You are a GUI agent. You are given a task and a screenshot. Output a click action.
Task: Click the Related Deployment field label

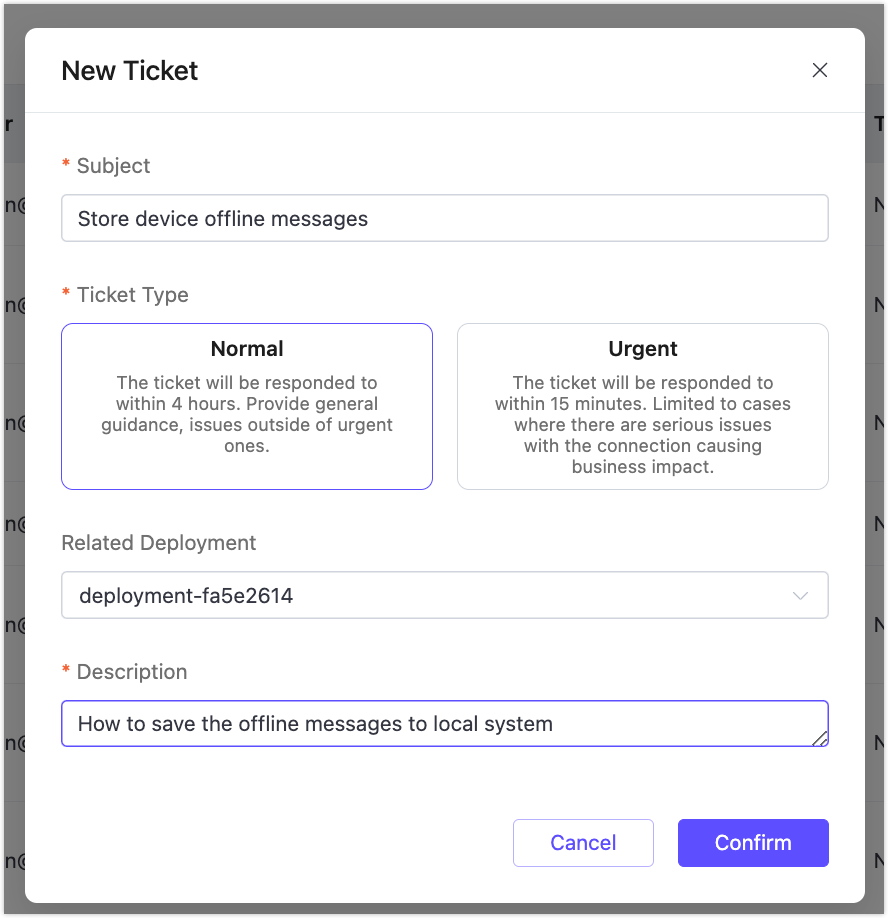coord(158,542)
